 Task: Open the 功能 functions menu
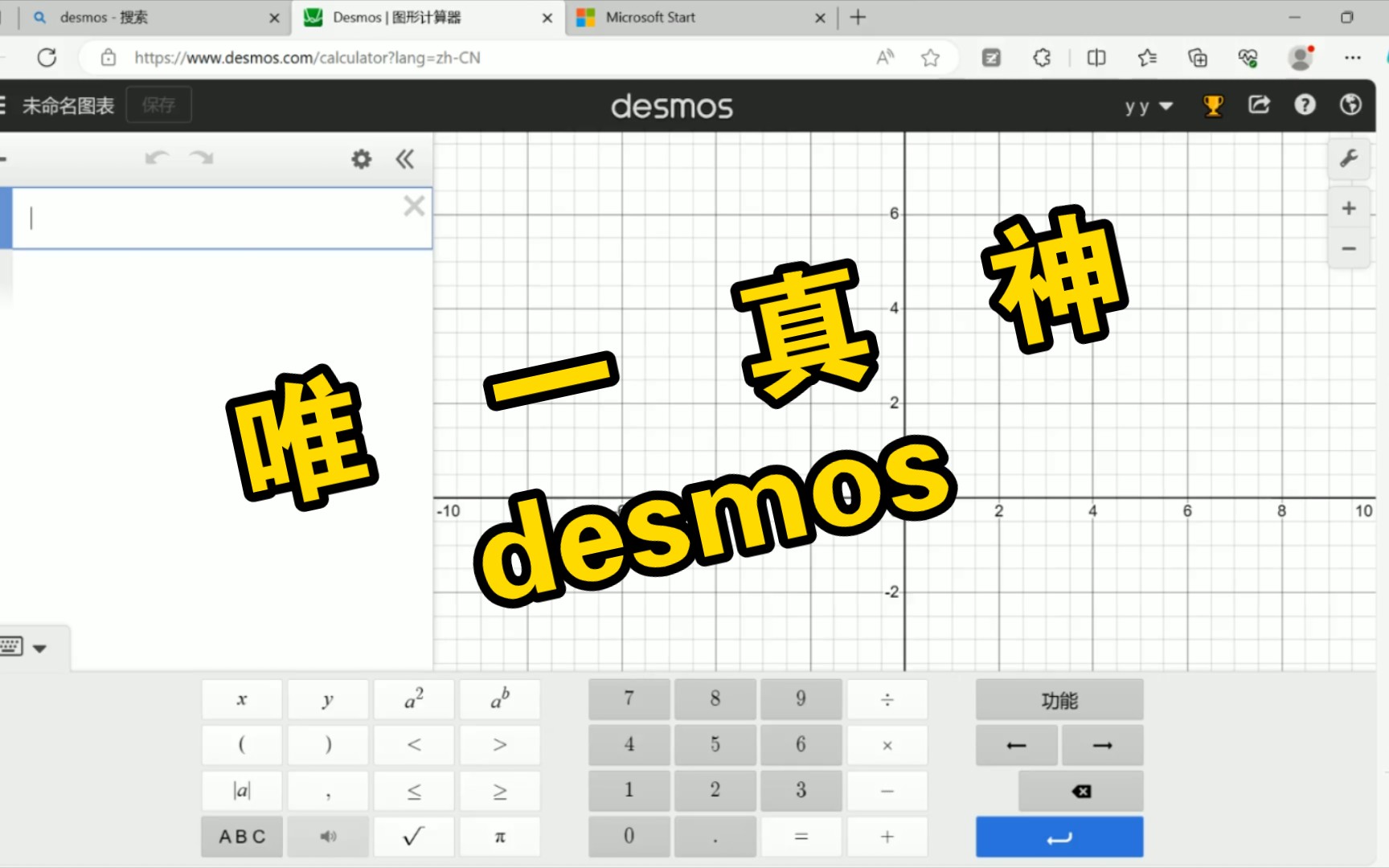coord(1059,699)
